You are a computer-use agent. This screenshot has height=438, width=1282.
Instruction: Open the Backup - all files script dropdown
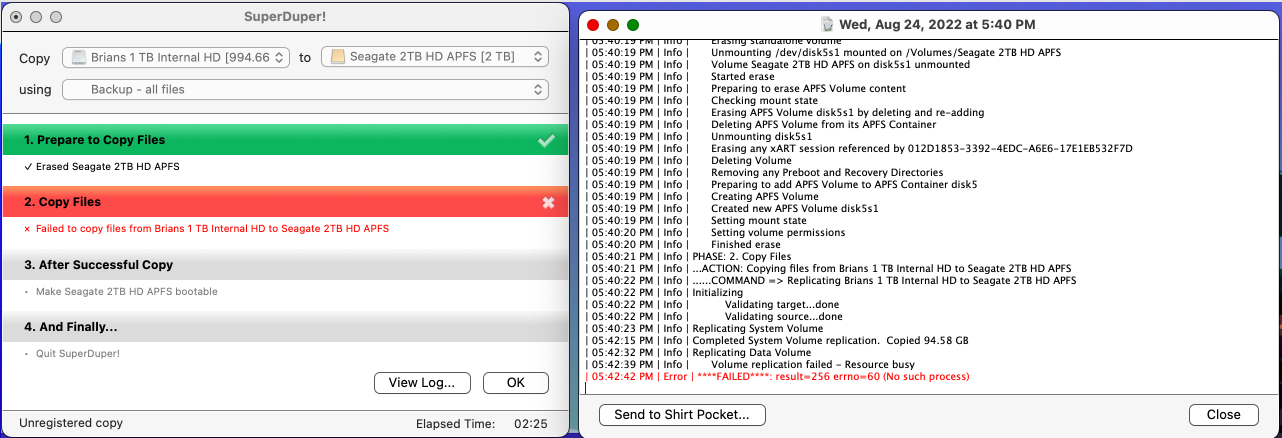coord(305,90)
